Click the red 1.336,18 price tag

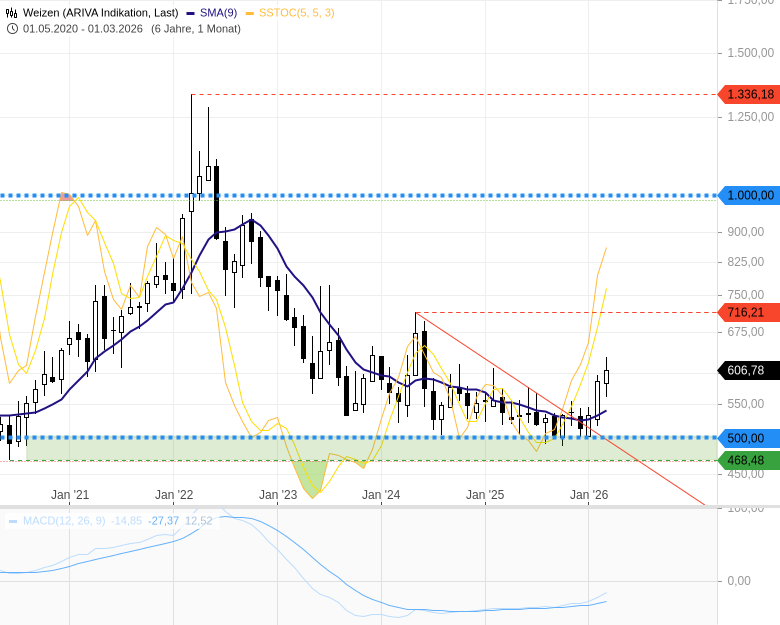point(749,94)
